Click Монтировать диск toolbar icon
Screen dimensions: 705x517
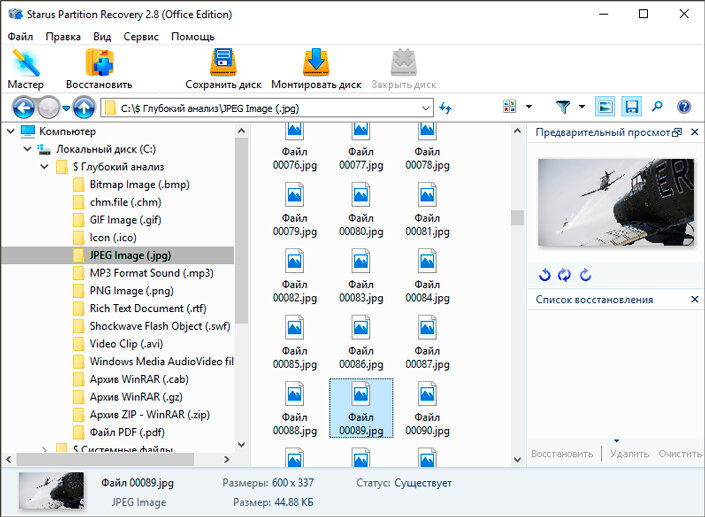pyautogui.click(x=316, y=69)
